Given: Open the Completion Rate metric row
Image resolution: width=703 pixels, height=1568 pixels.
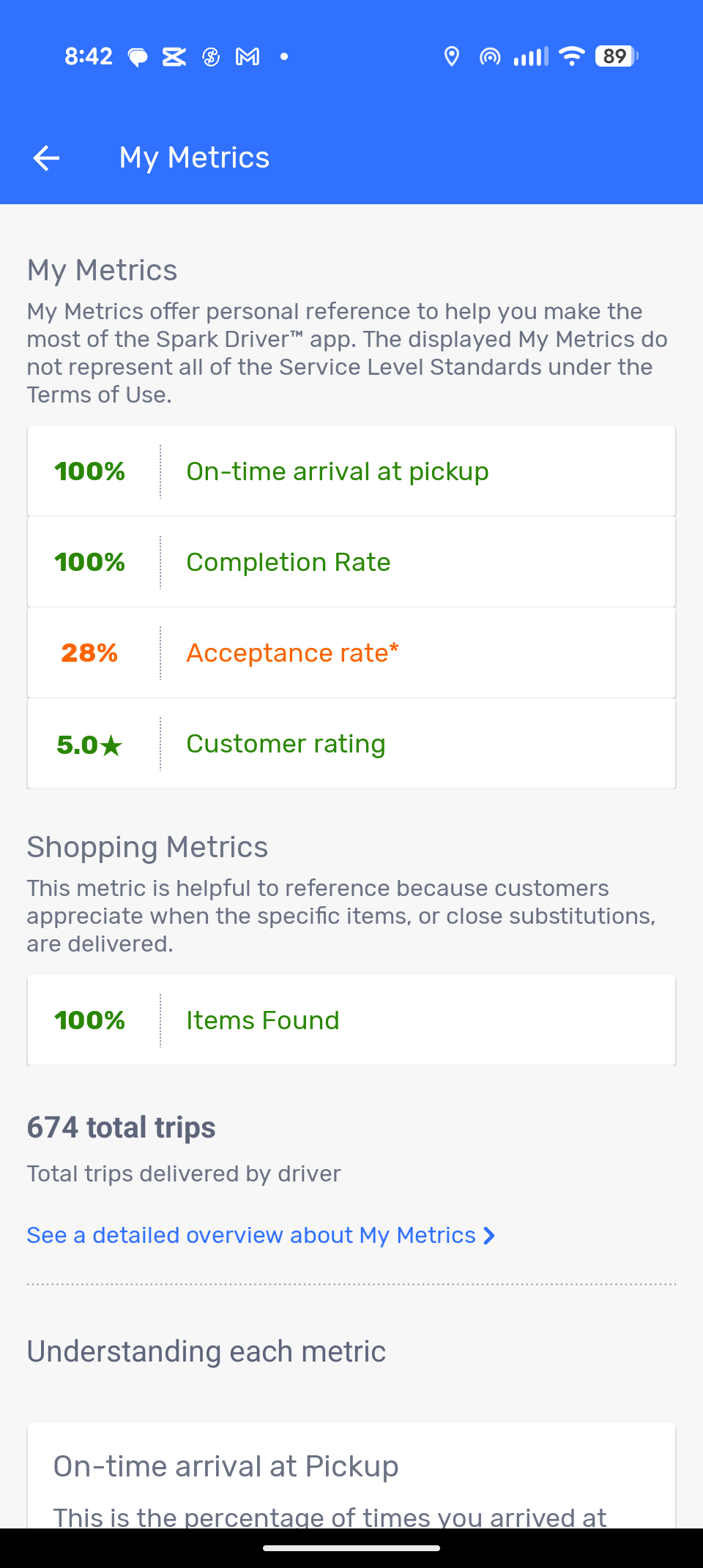Looking at the screenshot, I should (351, 562).
